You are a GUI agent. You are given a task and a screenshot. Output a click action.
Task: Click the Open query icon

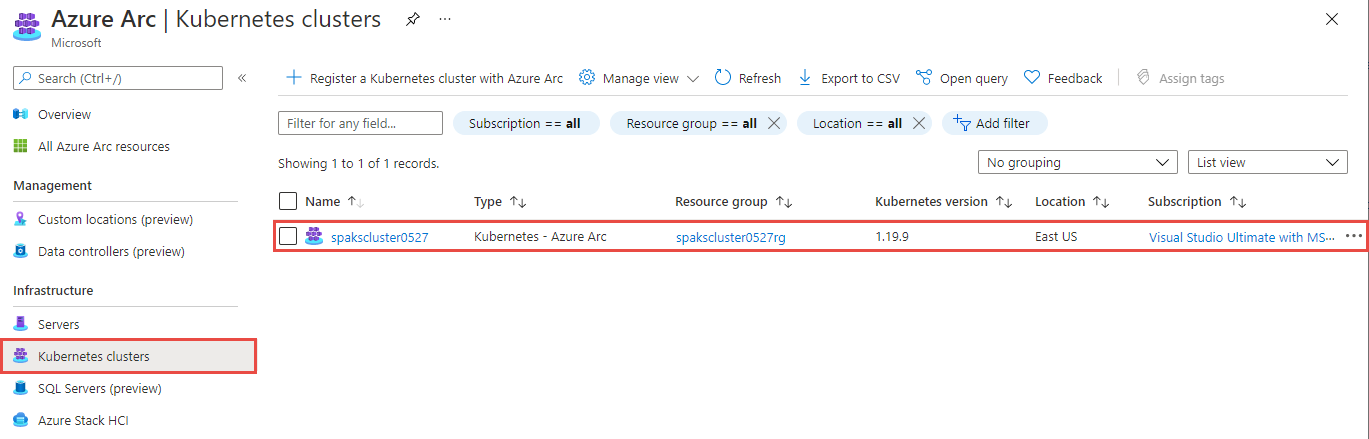(924, 78)
